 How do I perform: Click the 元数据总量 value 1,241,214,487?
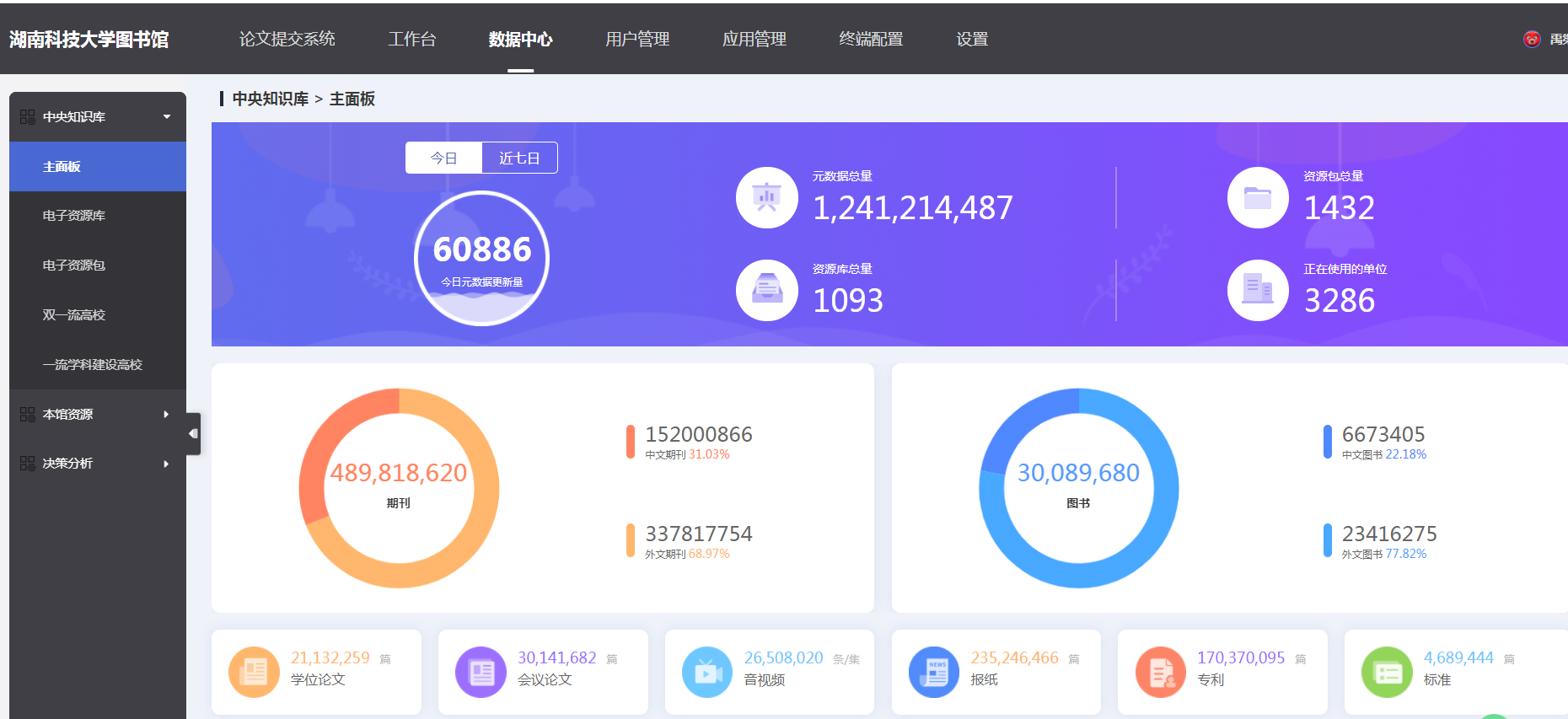[x=913, y=208]
